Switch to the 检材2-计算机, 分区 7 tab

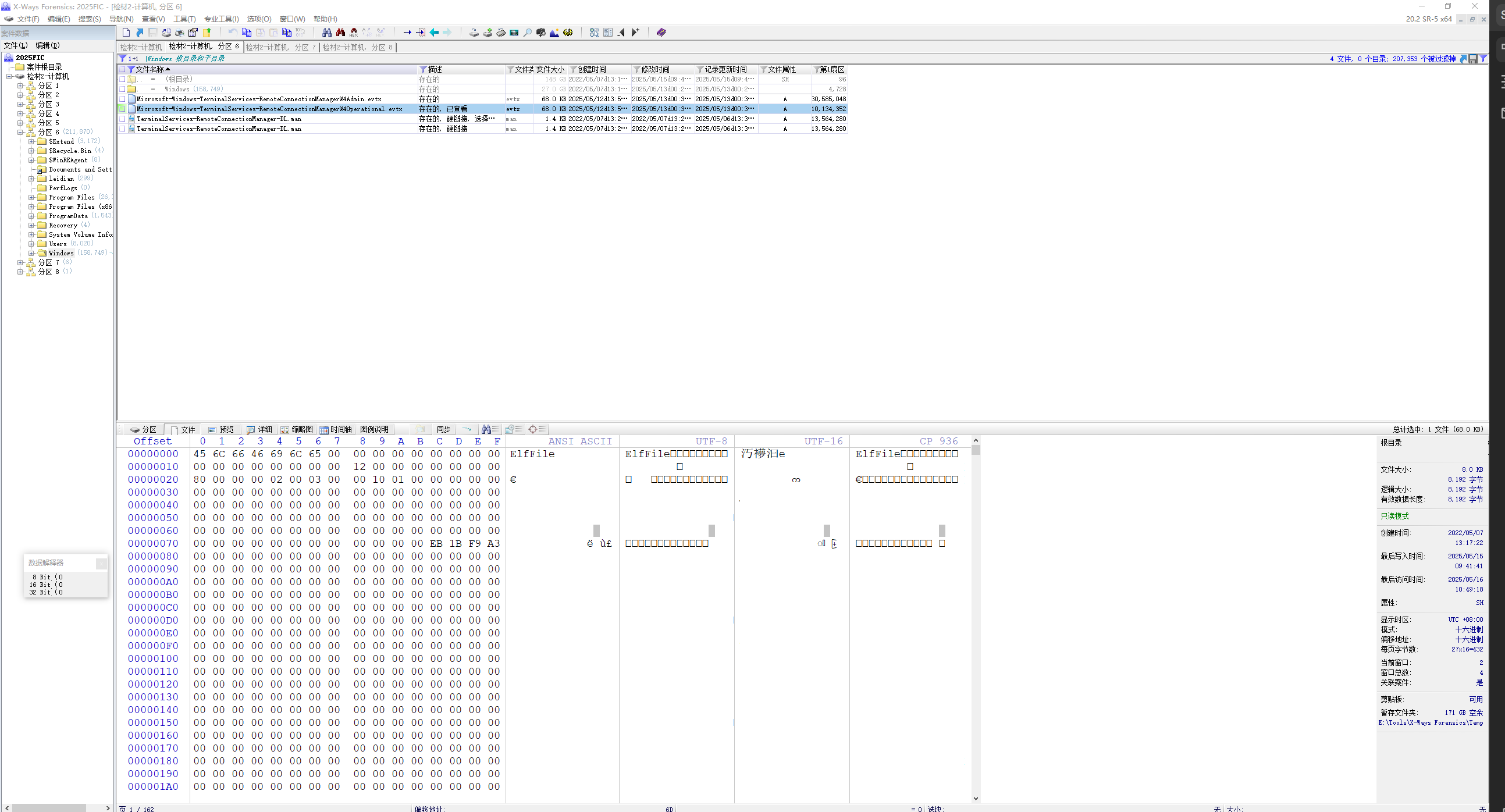pyautogui.click(x=280, y=47)
